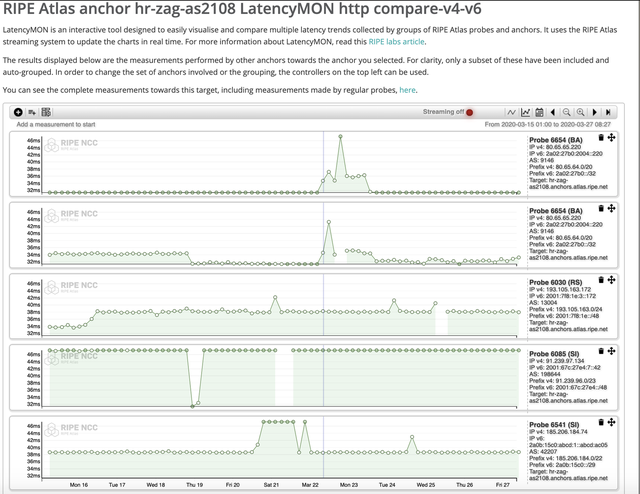The image size is (640, 494).
Task: Click 'AS: 42207' in Probe 6541 info
Action: pos(543,452)
